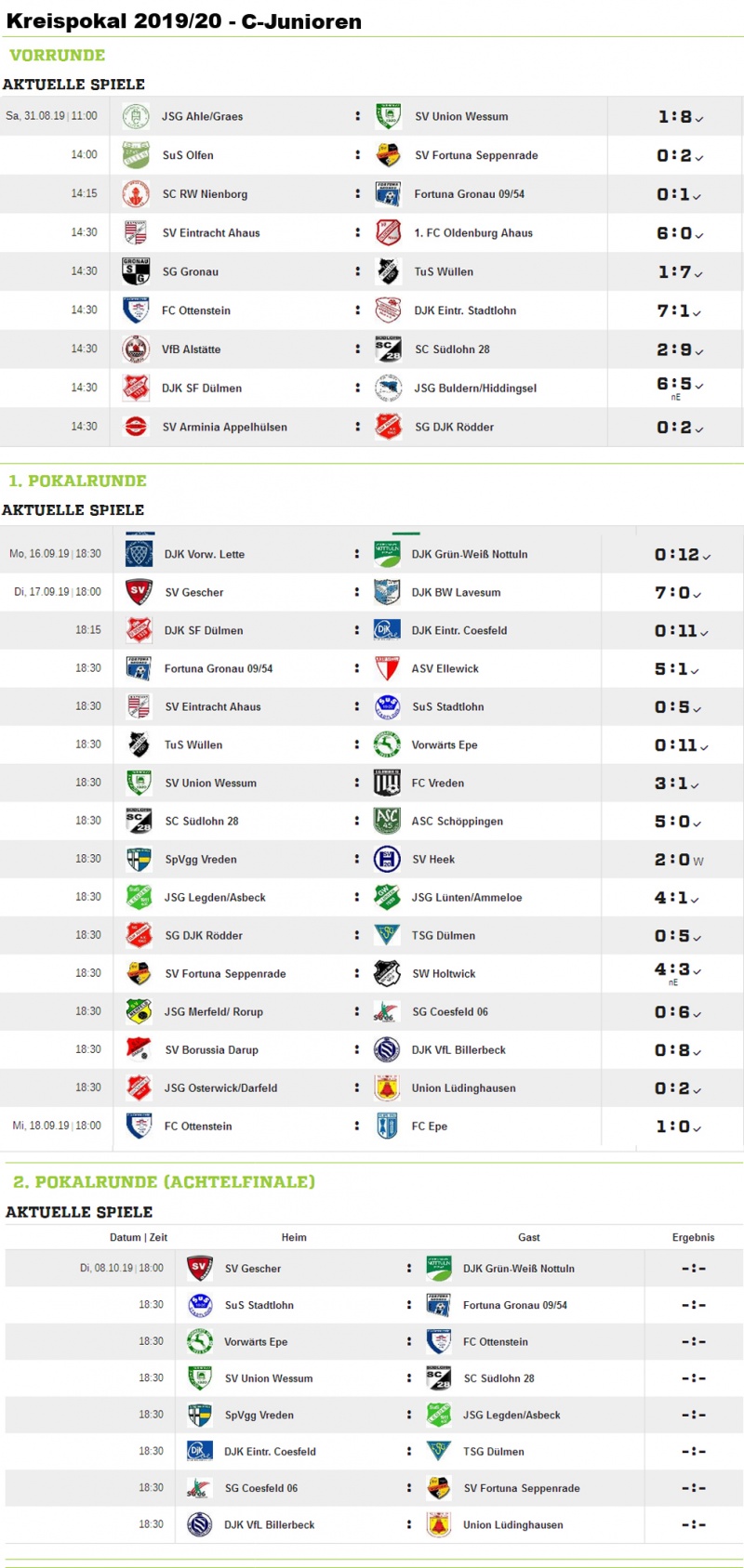This screenshot has height=1568, width=744.
Task: Click the Union Lüdinghausen crest in Achtelfinale
Action: (x=438, y=1524)
